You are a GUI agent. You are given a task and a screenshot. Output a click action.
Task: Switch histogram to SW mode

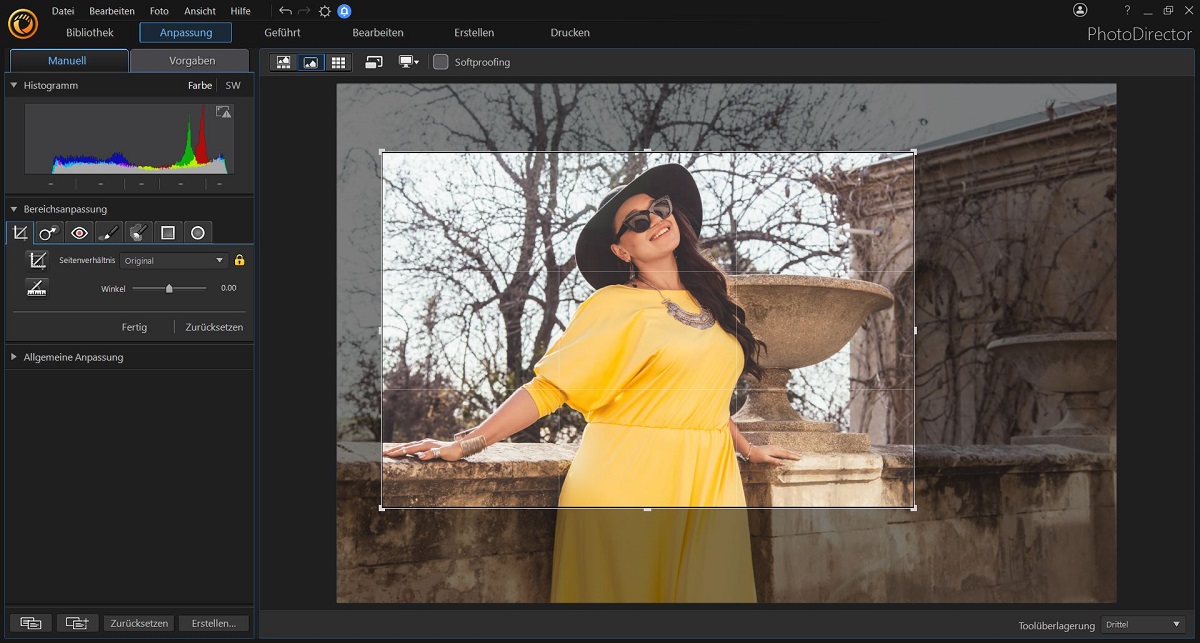pyautogui.click(x=232, y=86)
